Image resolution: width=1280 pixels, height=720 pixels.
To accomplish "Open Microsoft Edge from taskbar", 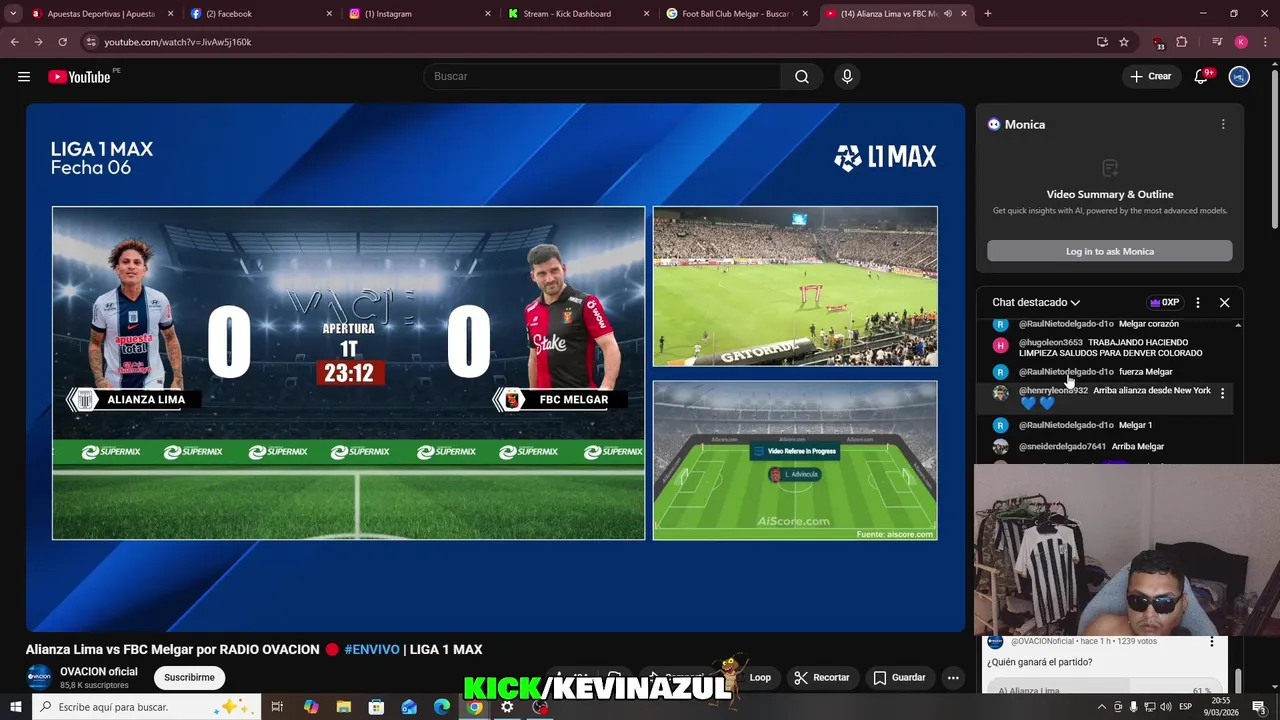I will [442, 707].
